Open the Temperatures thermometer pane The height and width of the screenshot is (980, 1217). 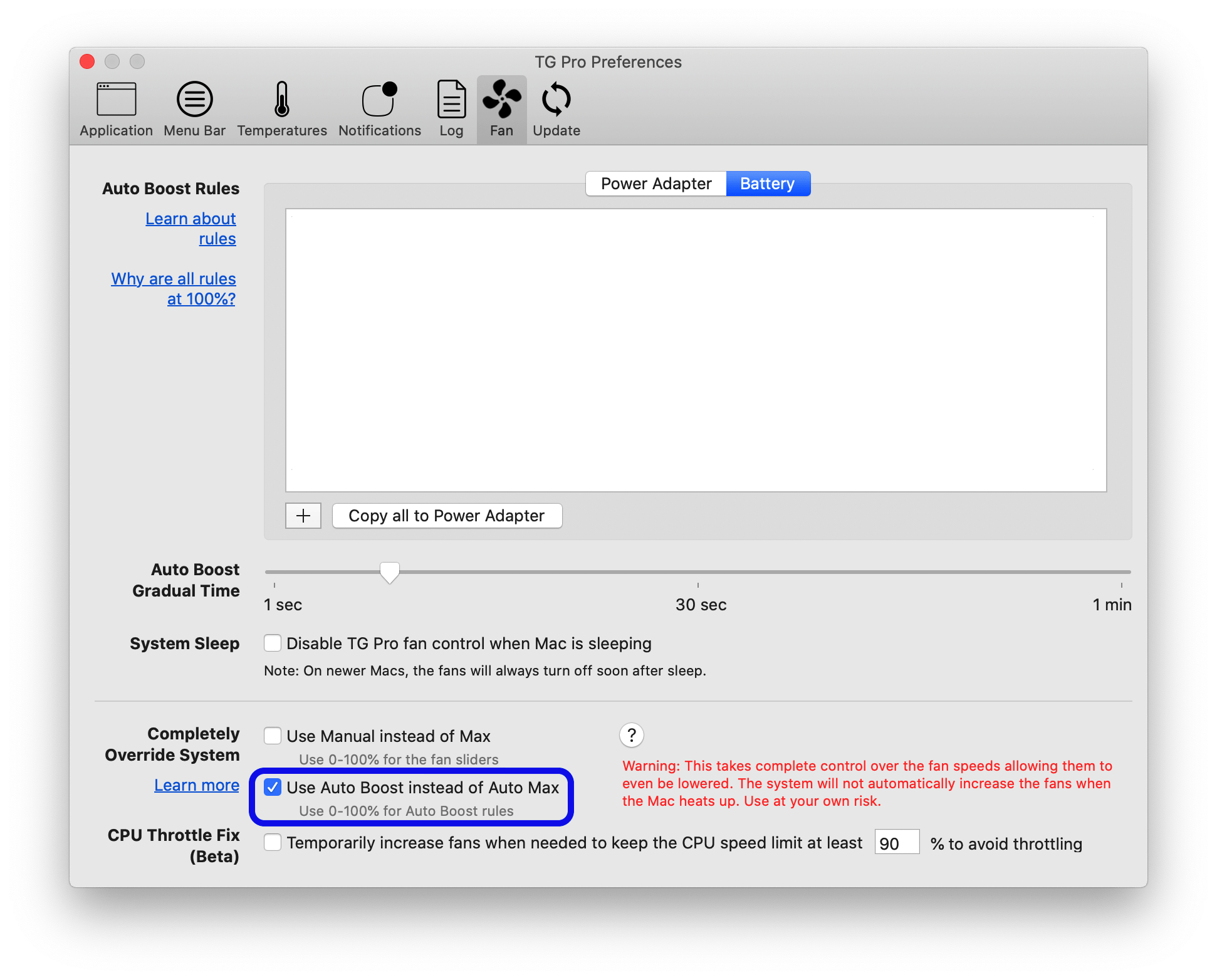[282, 110]
